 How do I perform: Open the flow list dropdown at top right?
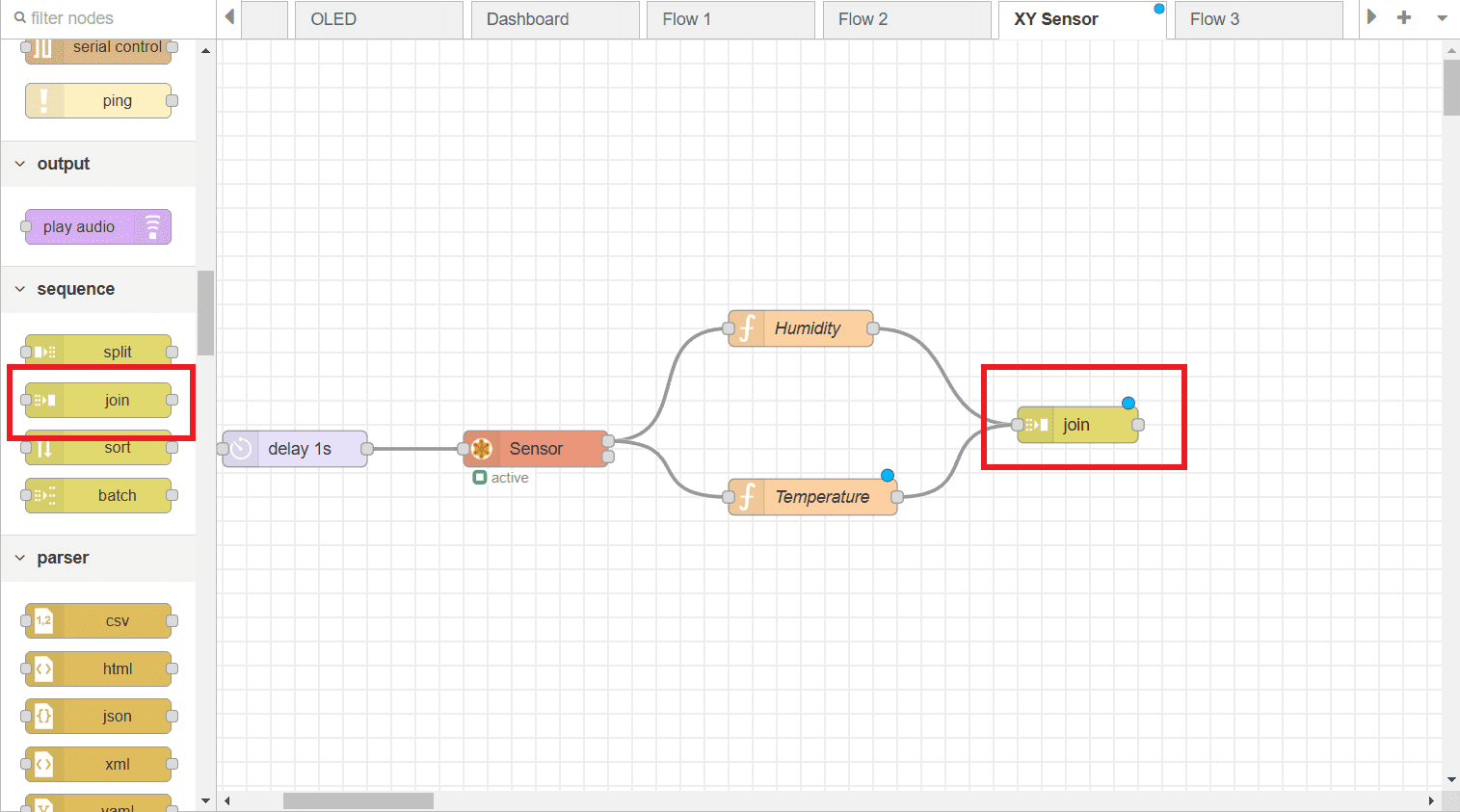(x=1442, y=17)
